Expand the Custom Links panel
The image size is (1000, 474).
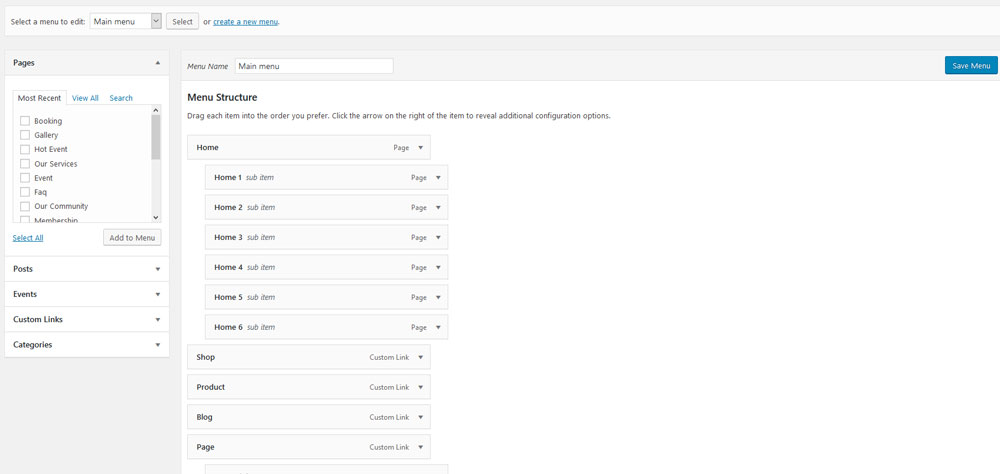pyautogui.click(x=86, y=319)
